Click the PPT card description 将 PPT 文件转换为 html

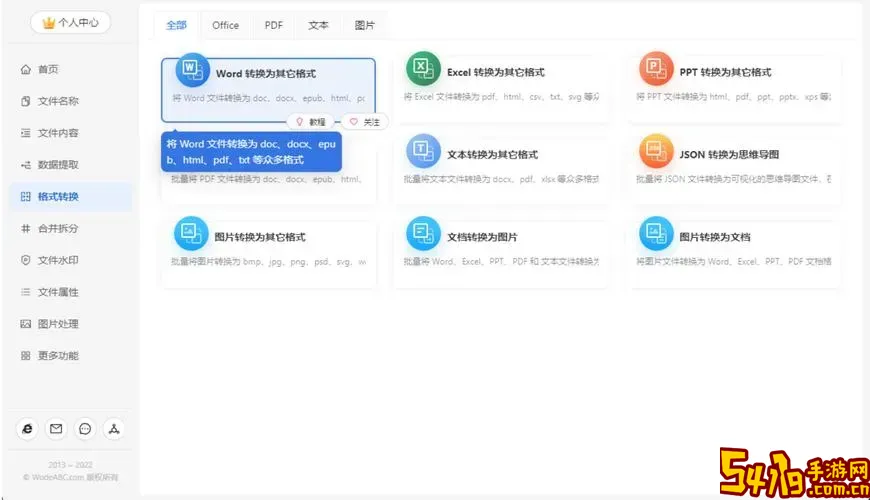click(x=733, y=97)
